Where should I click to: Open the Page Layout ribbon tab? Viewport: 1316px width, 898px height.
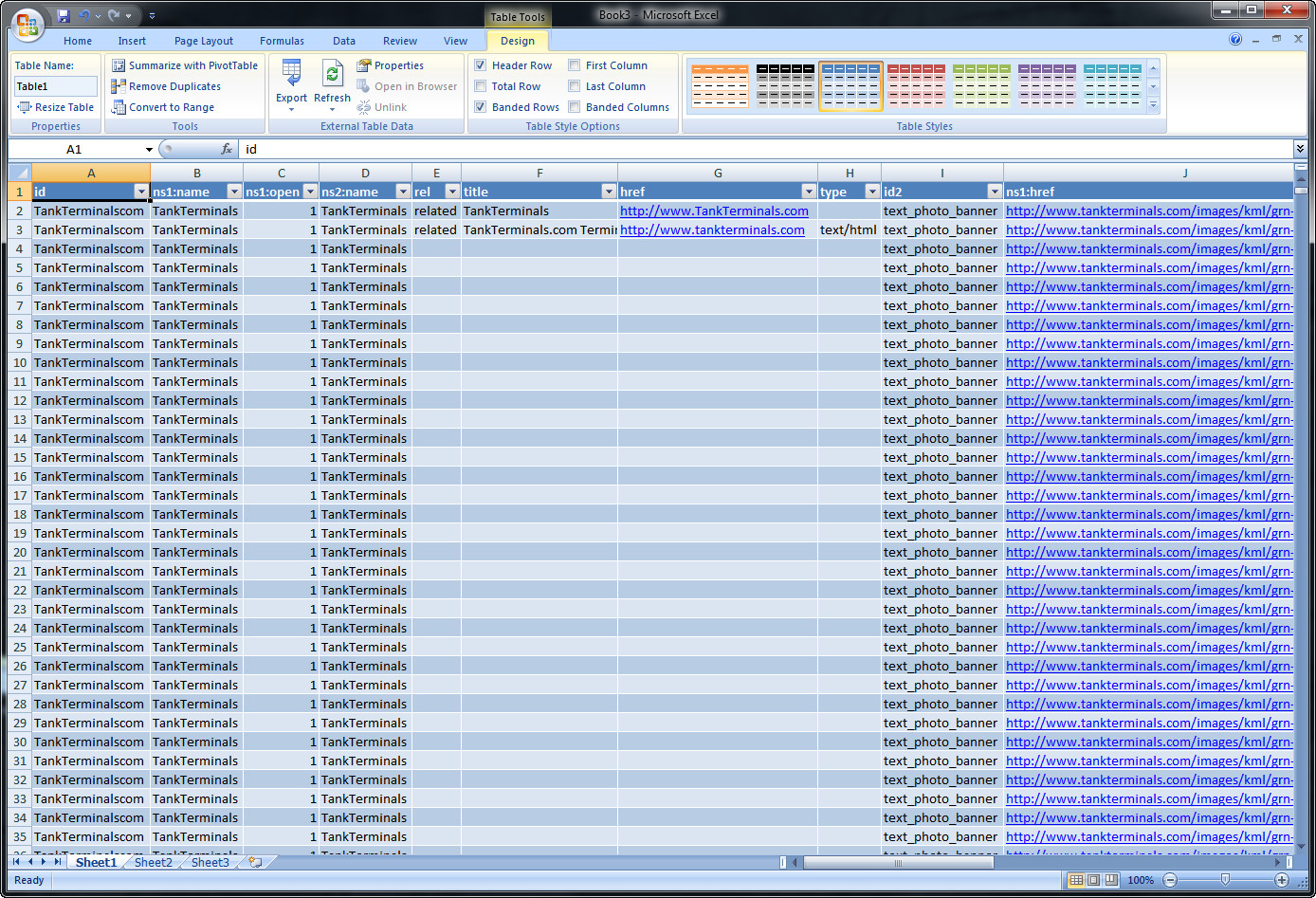pos(204,41)
